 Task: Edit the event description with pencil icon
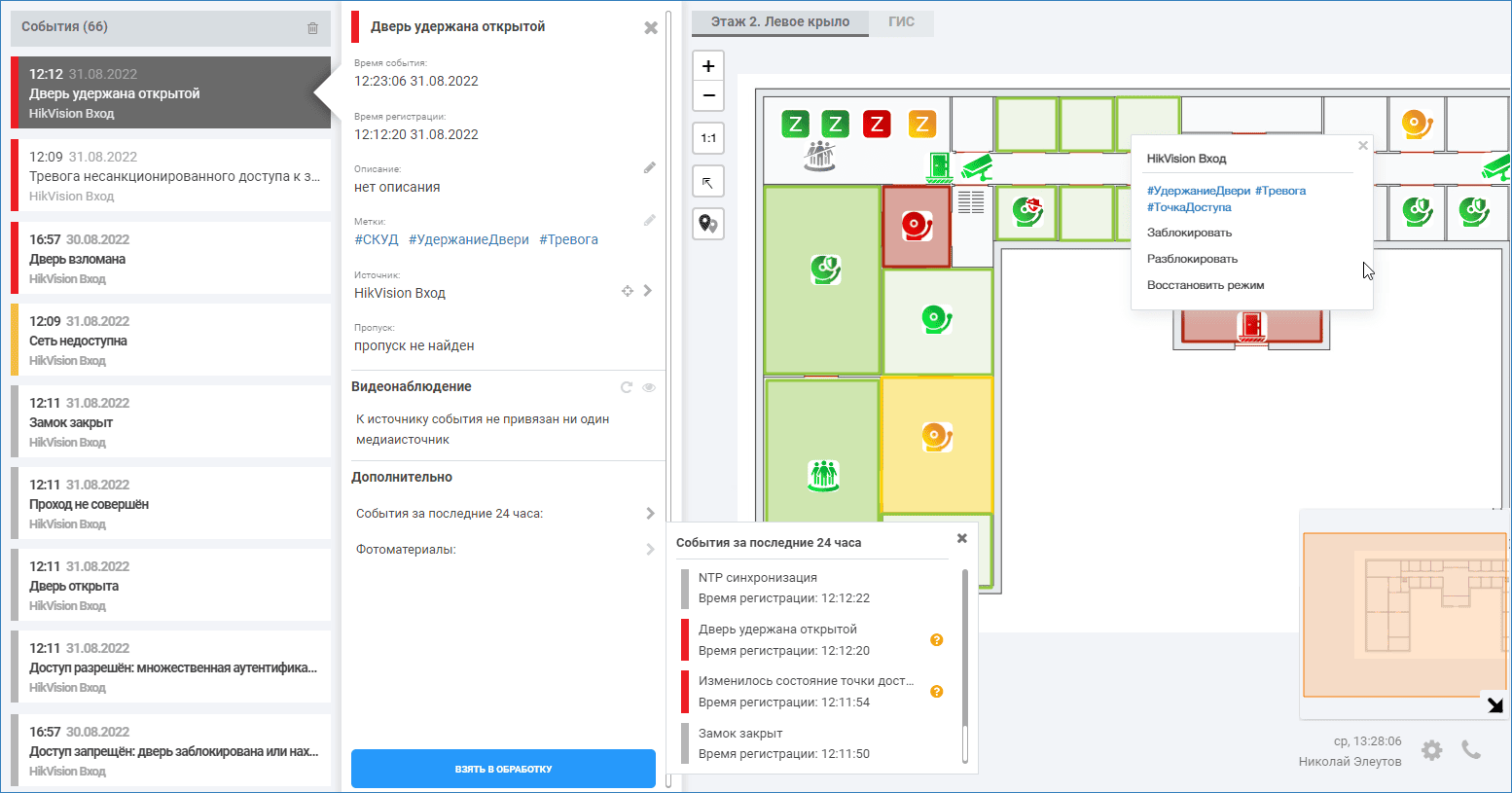point(650,168)
